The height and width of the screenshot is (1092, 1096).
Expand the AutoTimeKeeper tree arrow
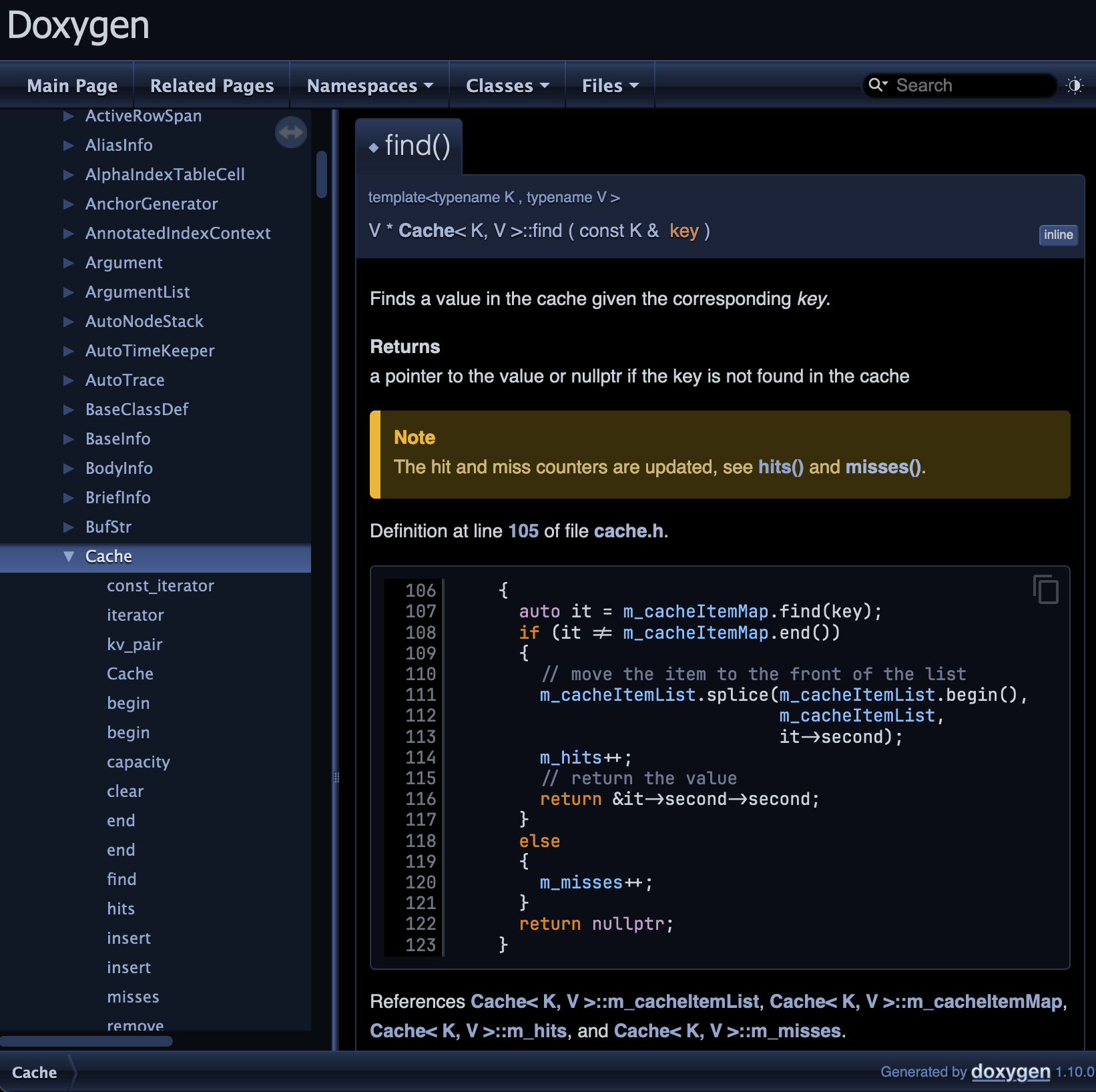68,351
